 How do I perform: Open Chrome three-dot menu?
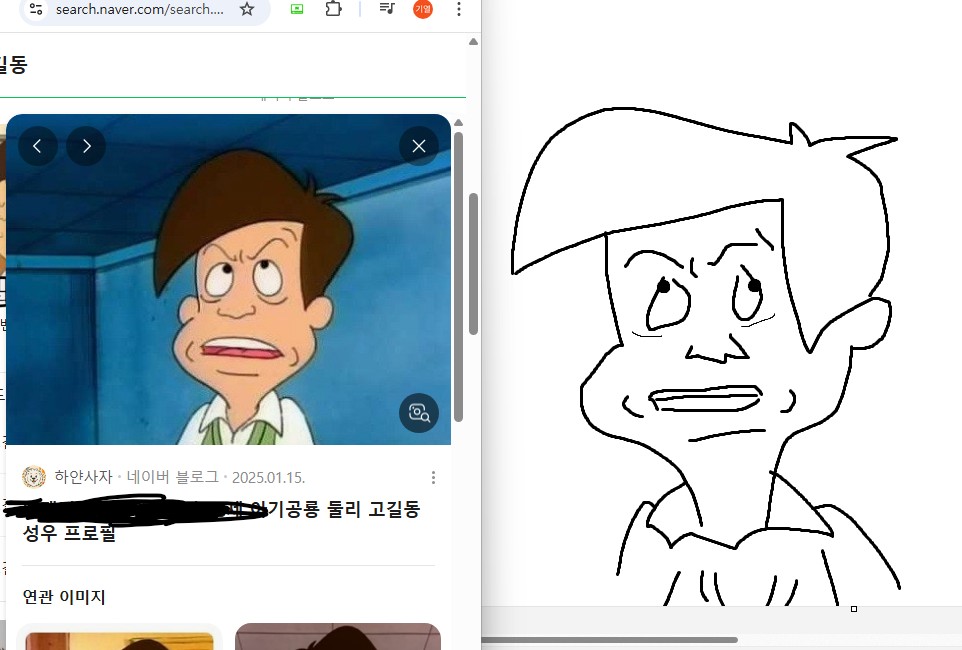[x=458, y=9]
